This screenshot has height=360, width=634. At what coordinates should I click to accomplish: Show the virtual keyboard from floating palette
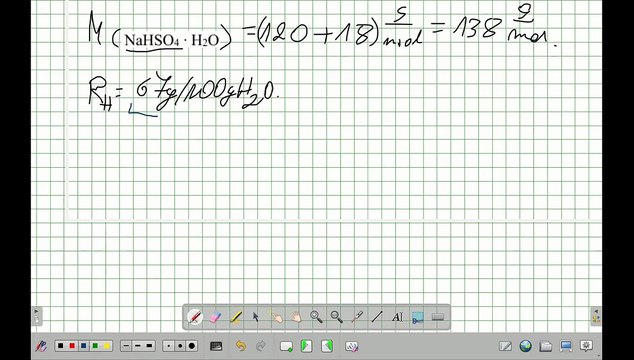(x=438, y=317)
